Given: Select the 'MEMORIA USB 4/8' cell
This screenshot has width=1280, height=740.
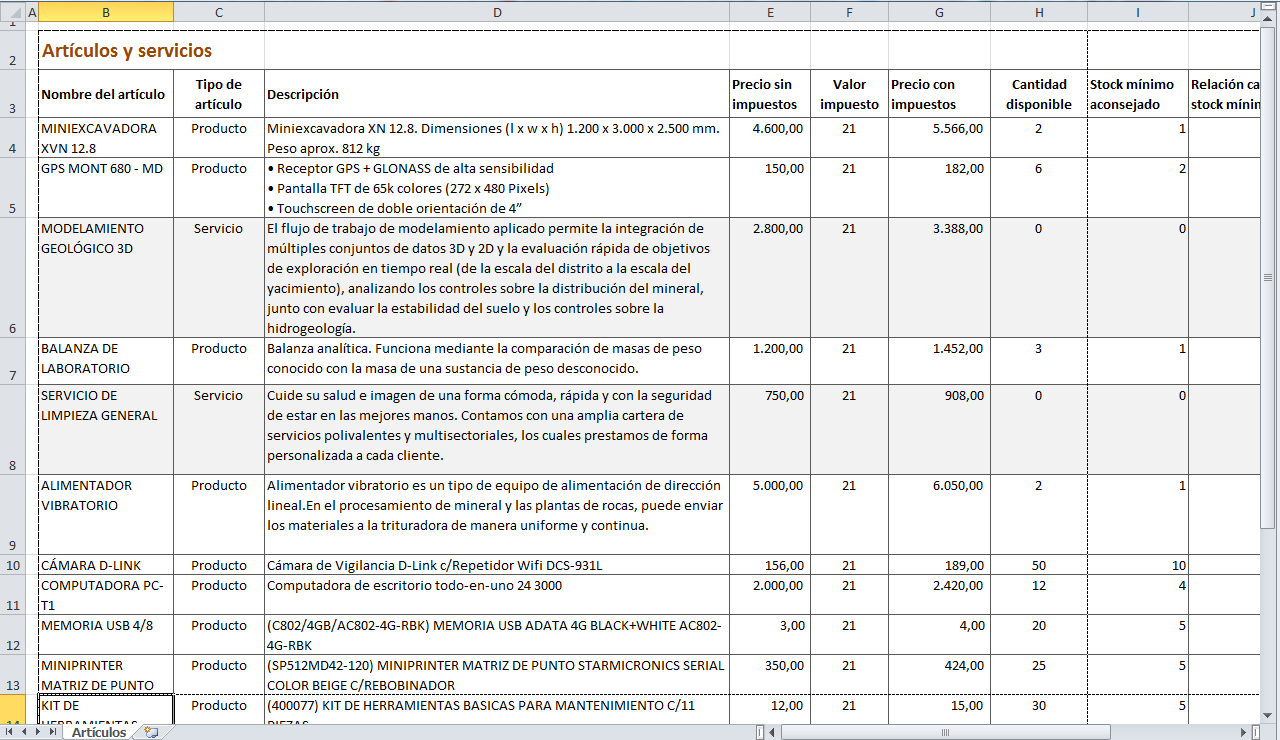Looking at the screenshot, I should (106, 635).
